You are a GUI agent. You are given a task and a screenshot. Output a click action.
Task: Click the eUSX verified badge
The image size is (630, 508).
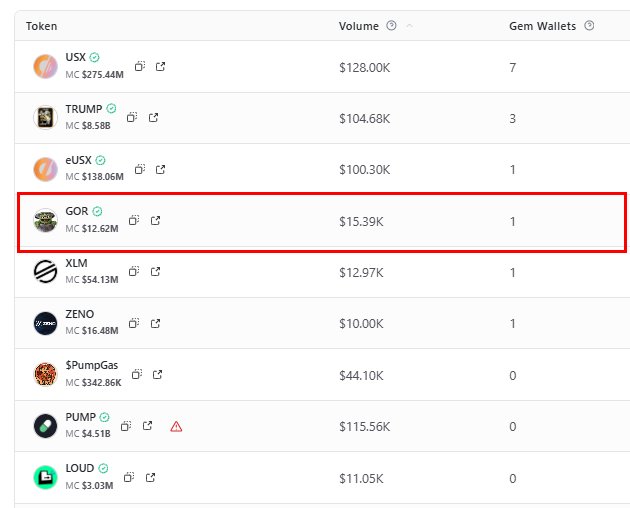pyautogui.click(x=101, y=160)
